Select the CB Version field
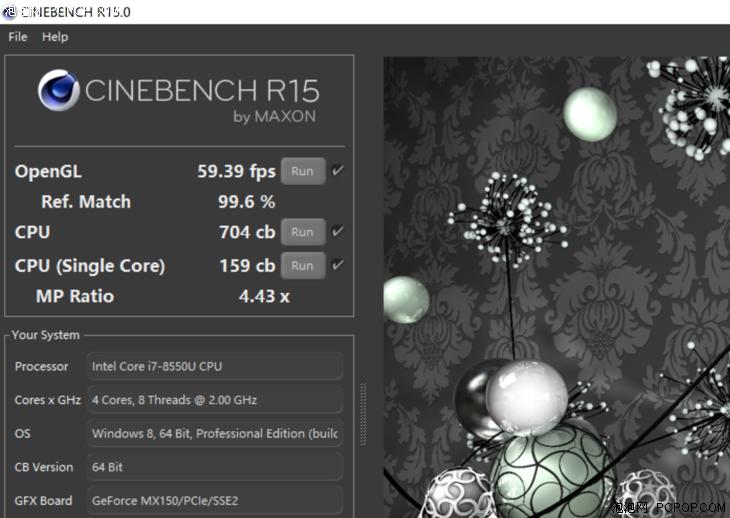 [215, 467]
